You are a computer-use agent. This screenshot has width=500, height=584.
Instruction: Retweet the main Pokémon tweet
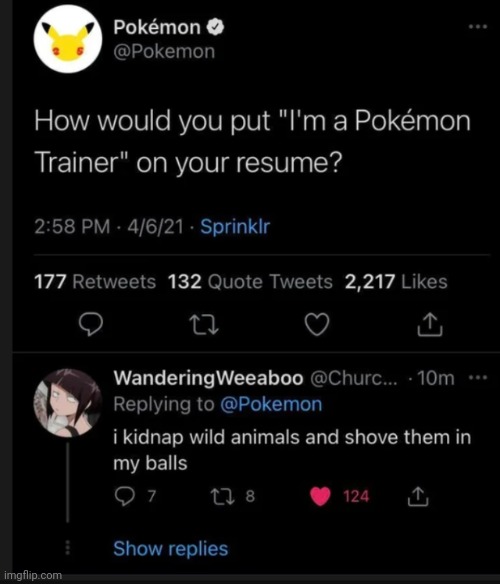[x=204, y=325]
